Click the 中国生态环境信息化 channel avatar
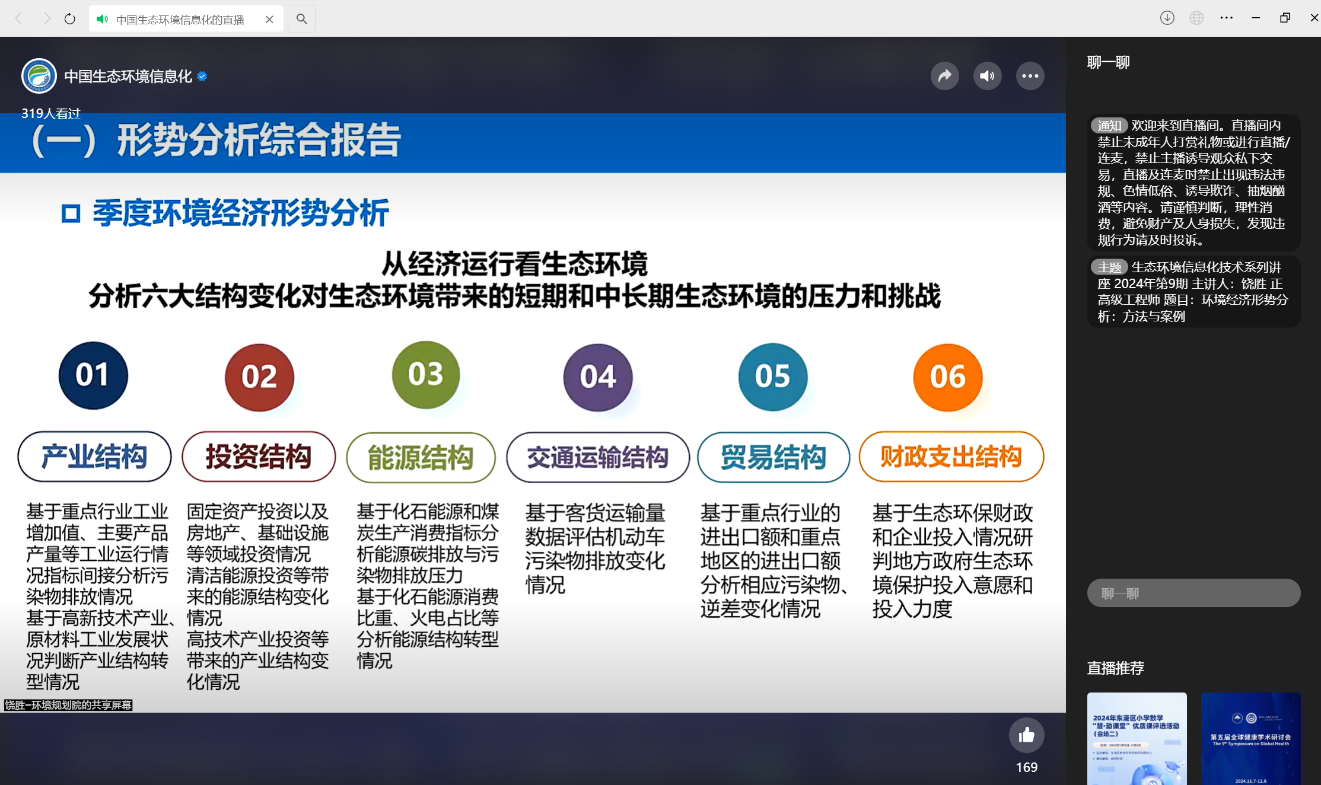Viewport: 1321px width, 785px height. coord(40,76)
